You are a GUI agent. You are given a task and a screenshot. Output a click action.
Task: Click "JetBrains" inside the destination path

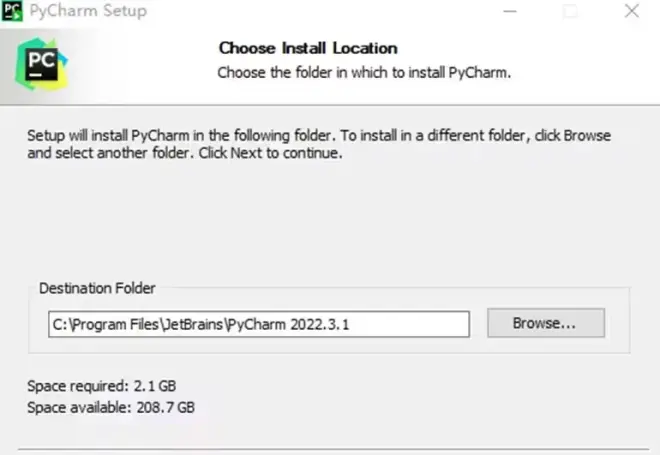click(x=189, y=324)
